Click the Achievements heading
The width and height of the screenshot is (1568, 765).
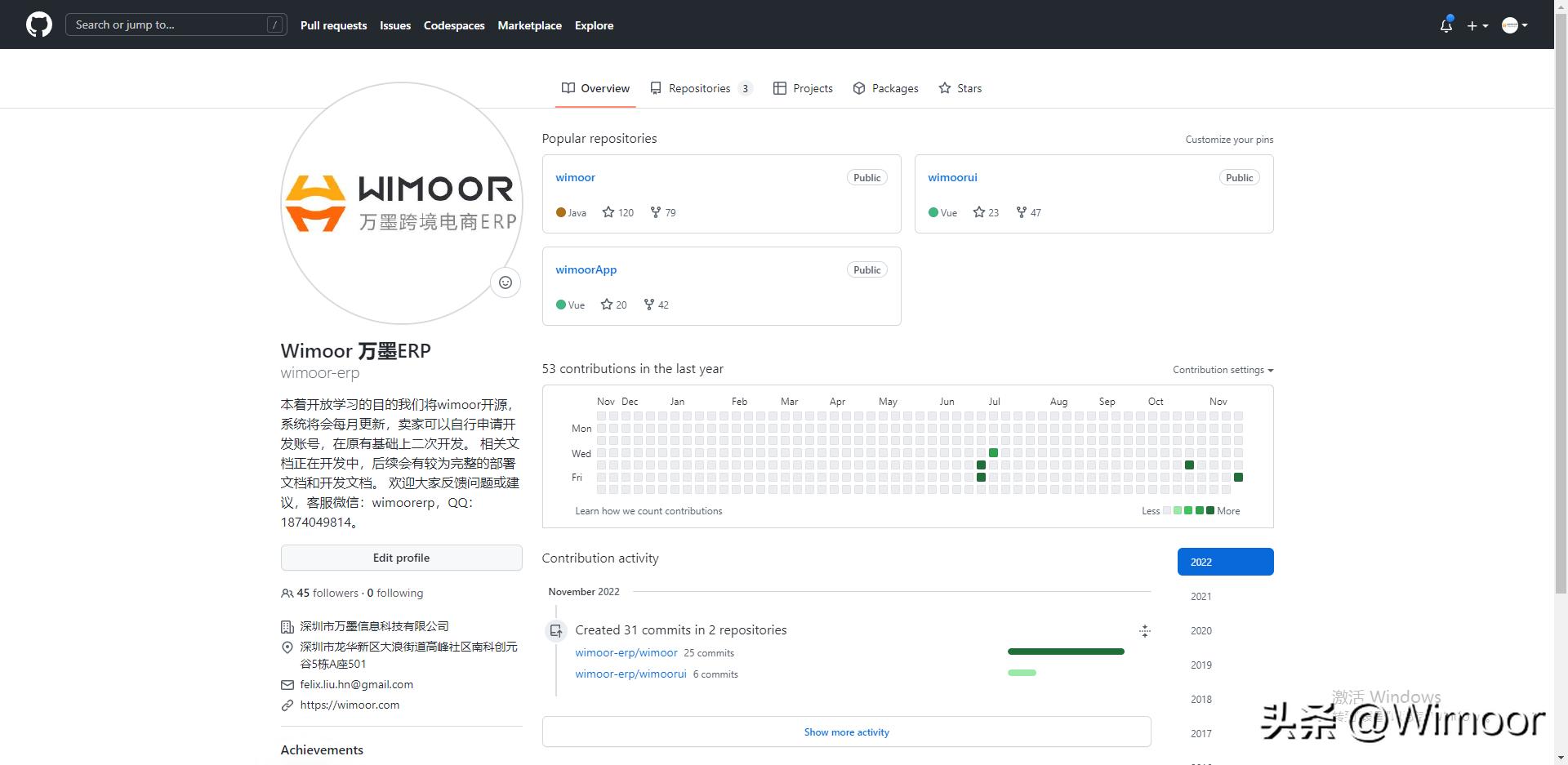[322, 749]
